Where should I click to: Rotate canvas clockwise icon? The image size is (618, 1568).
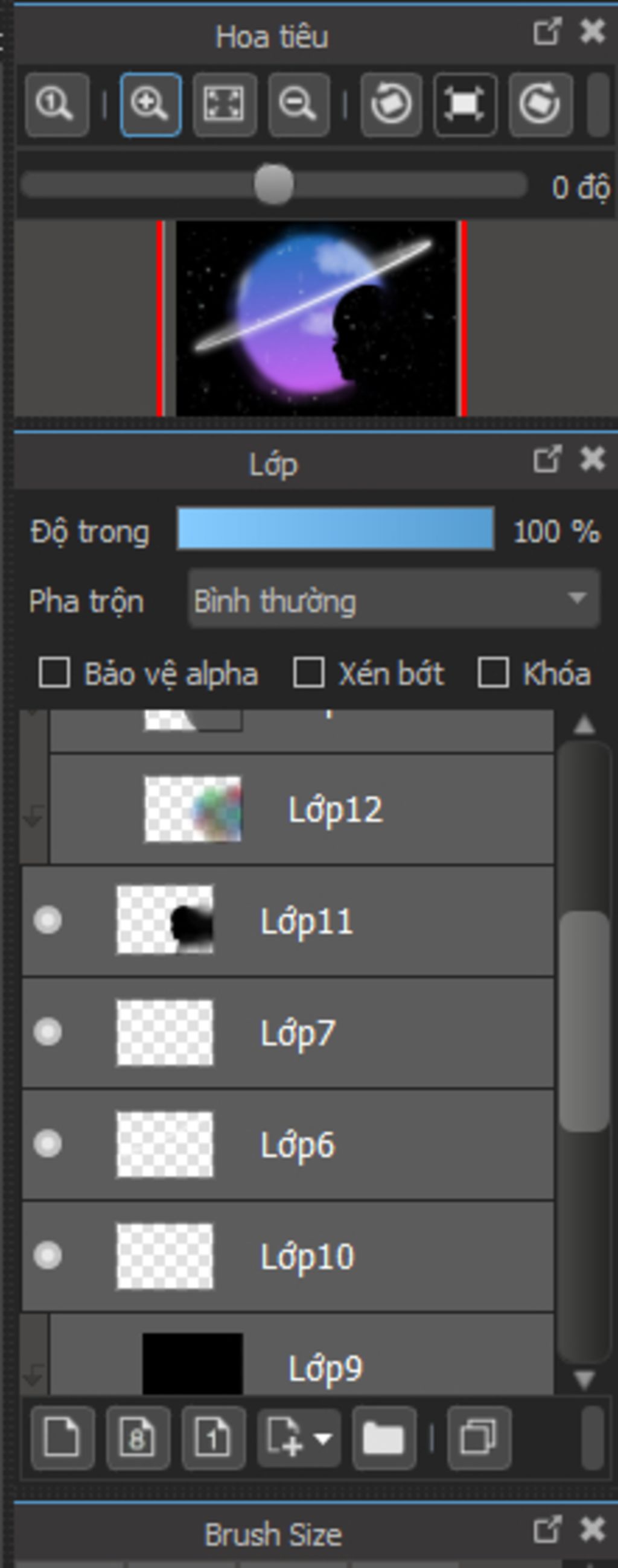coord(540,105)
